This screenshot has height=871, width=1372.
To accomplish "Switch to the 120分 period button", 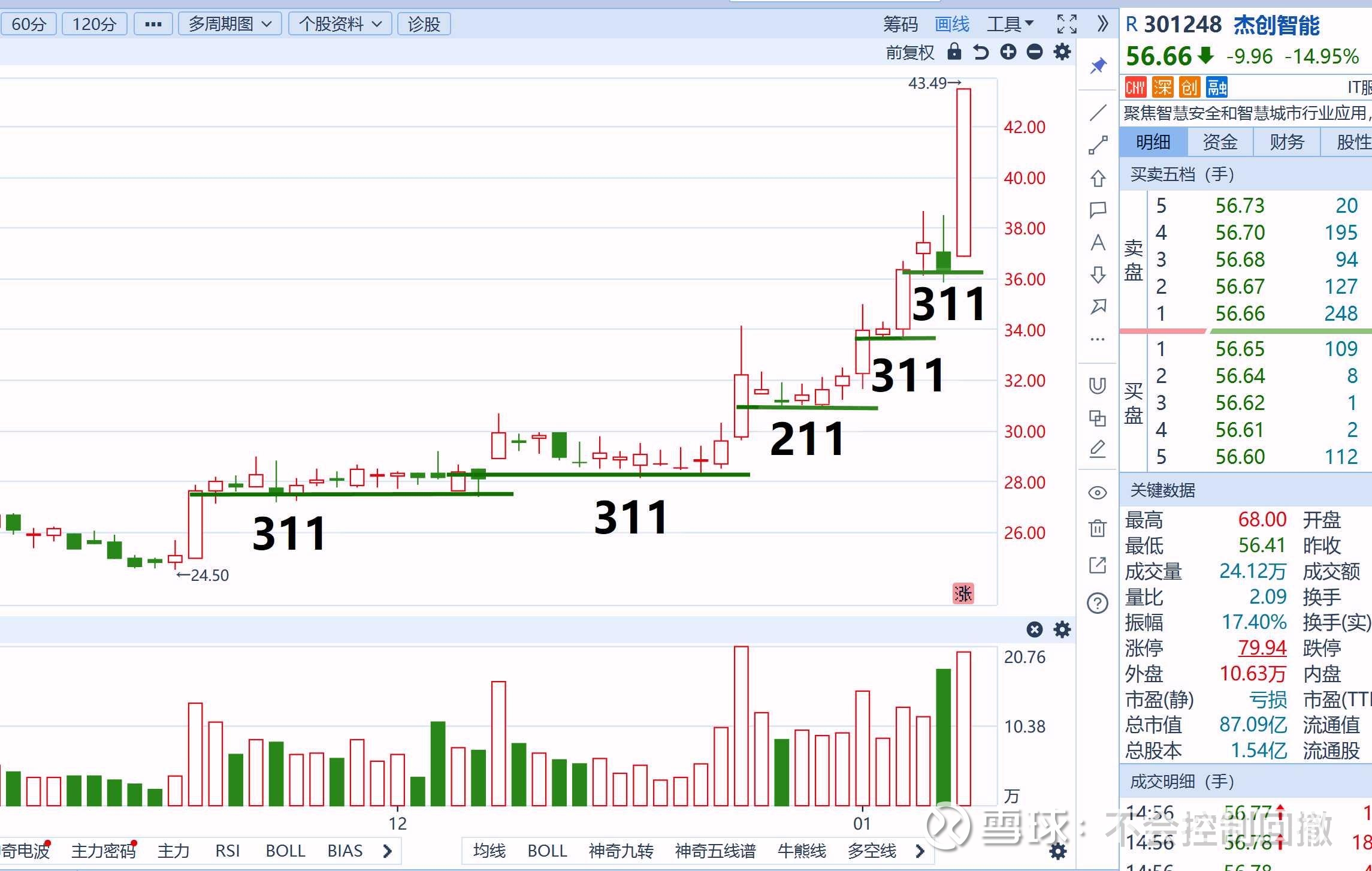I will pyautogui.click(x=94, y=24).
